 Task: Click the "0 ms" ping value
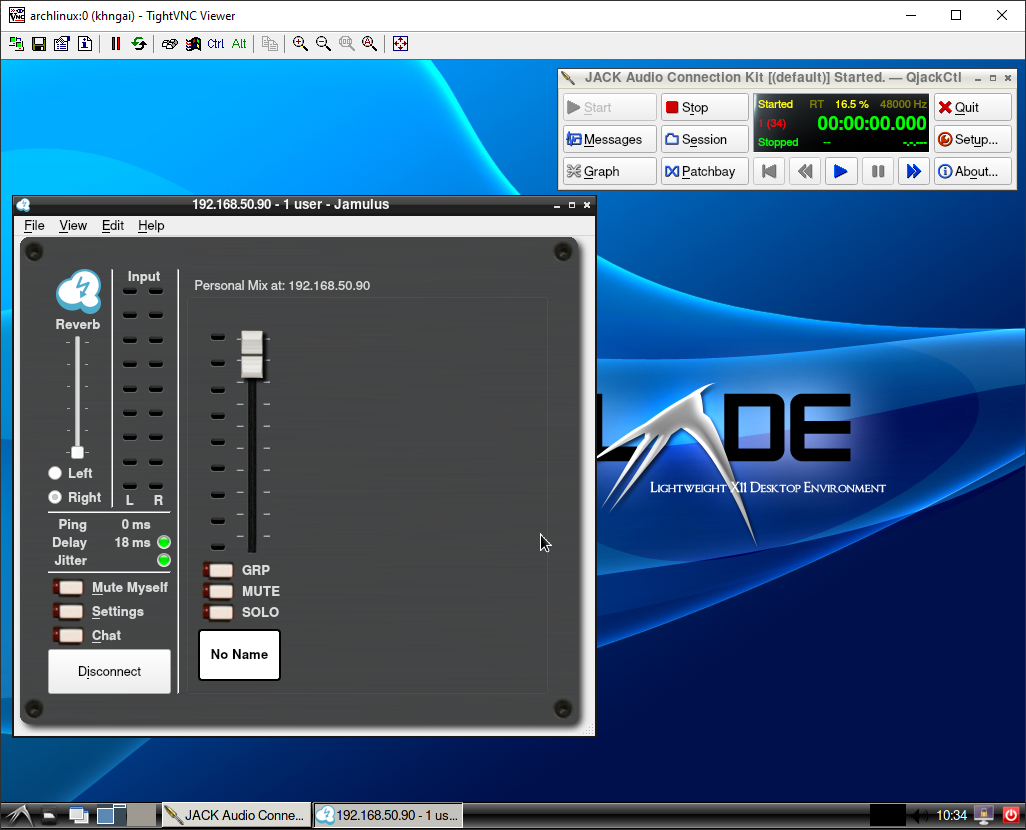[135, 524]
